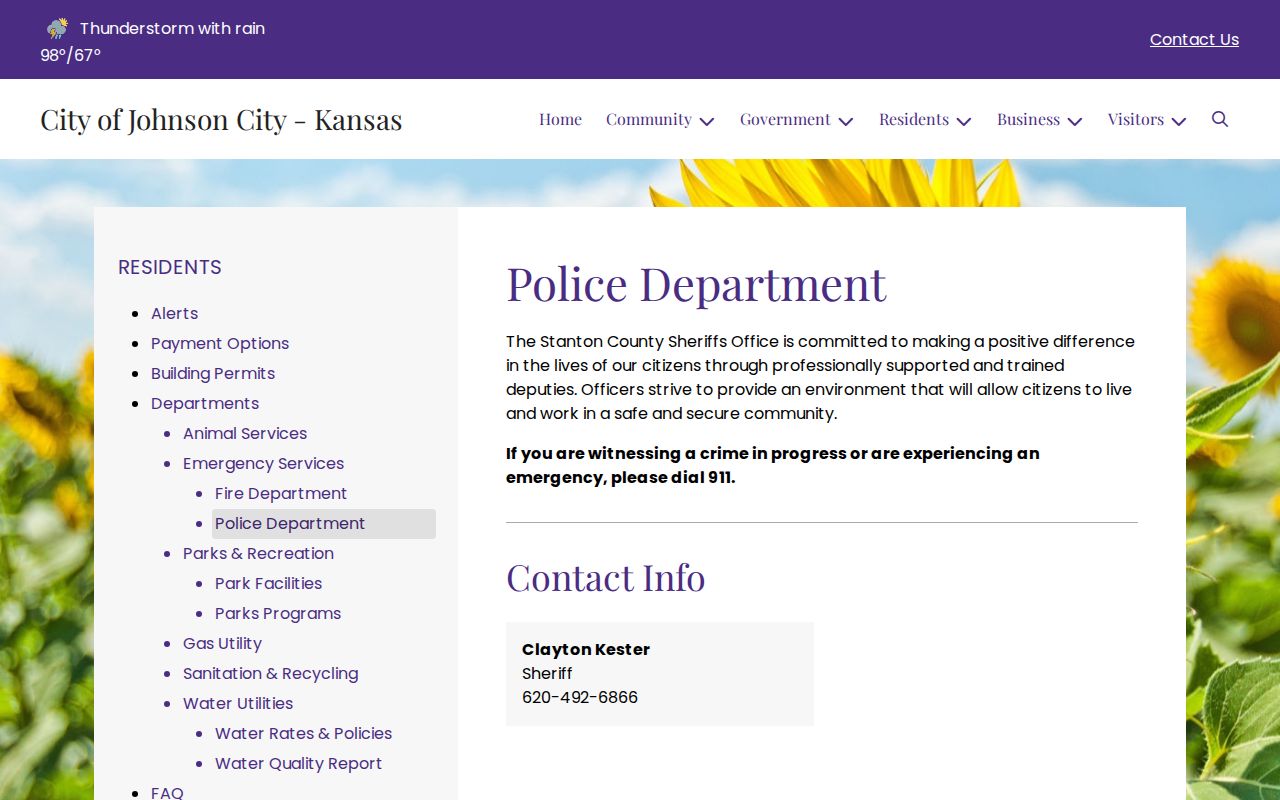Screen dimensions: 1280x800
Task: Open Animal Services in the sidebar
Action: [x=245, y=433]
